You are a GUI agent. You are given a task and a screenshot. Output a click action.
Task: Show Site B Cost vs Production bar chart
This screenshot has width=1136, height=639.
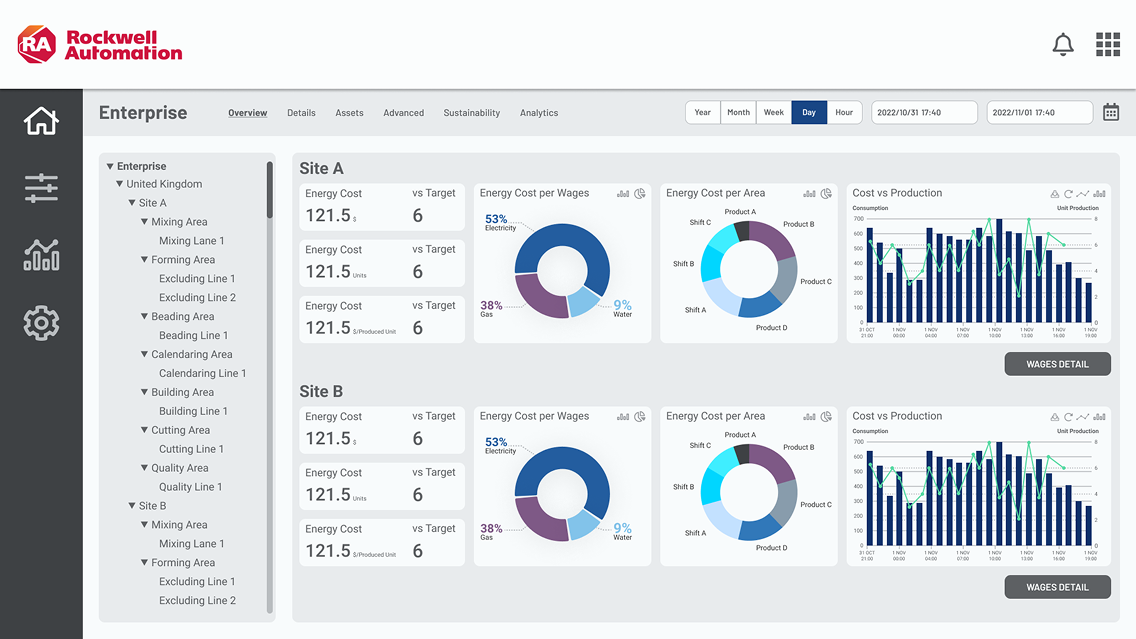pos(1099,417)
